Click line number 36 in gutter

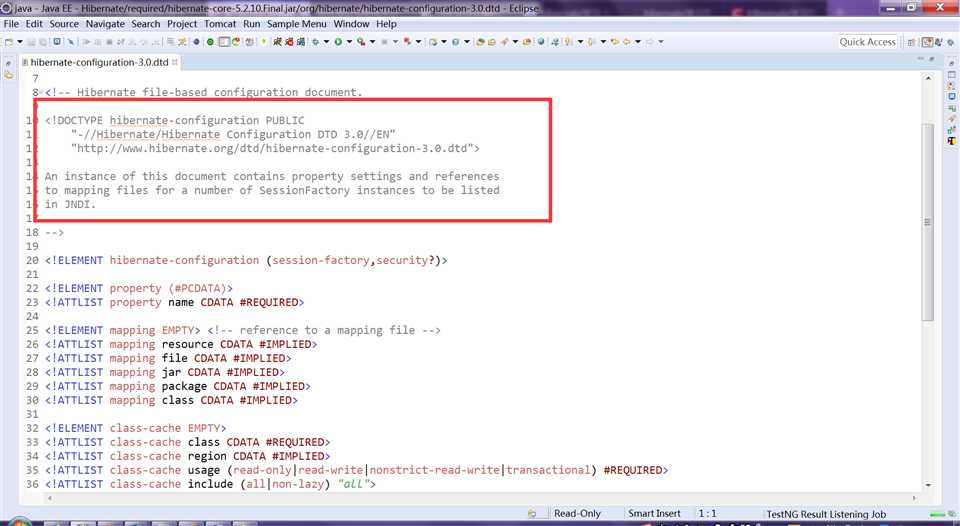[32, 484]
